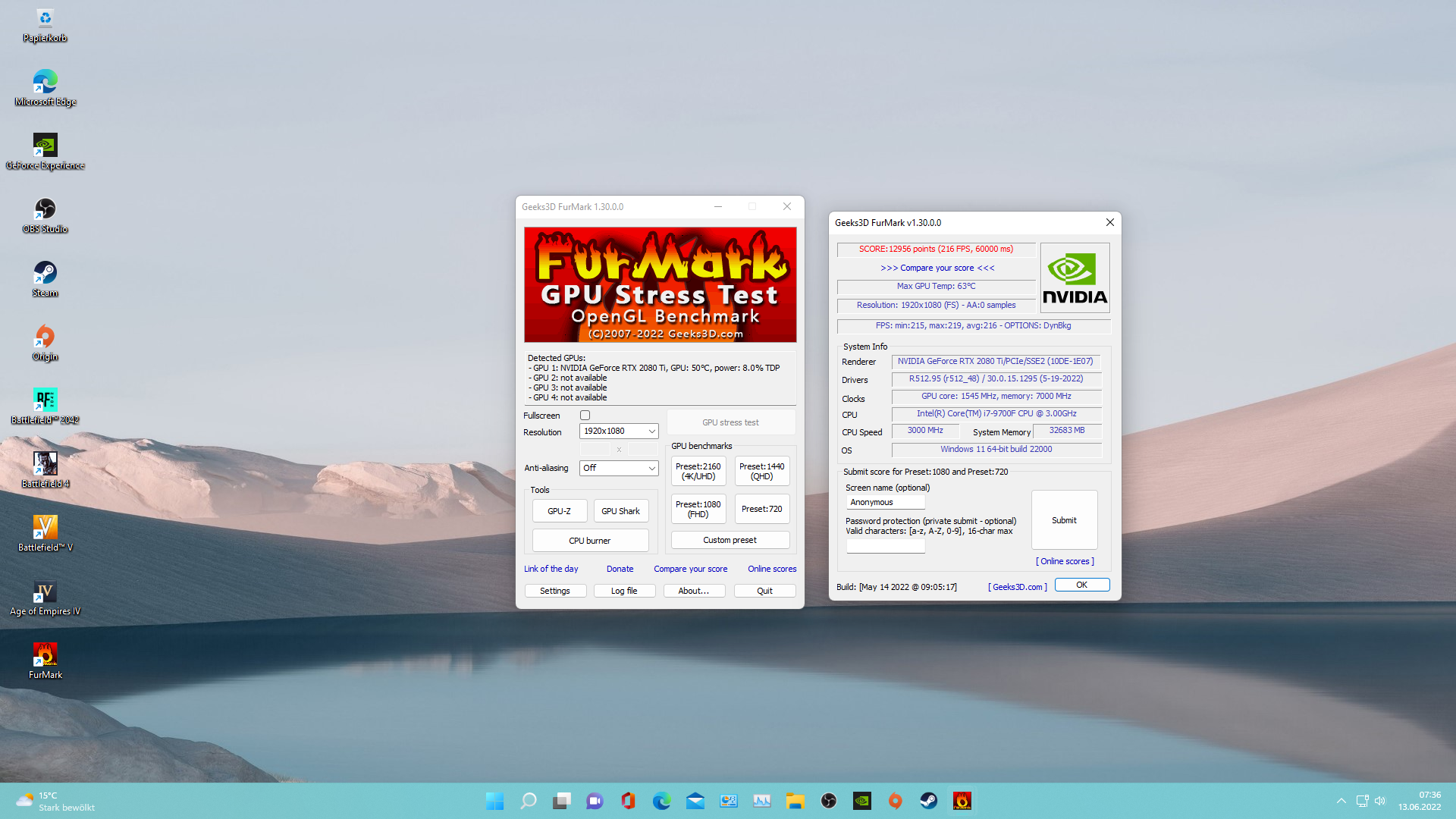Enable the Fullscreen checkbox
Image resolution: width=1456 pixels, height=819 pixels.
pyautogui.click(x=585, y=416)
